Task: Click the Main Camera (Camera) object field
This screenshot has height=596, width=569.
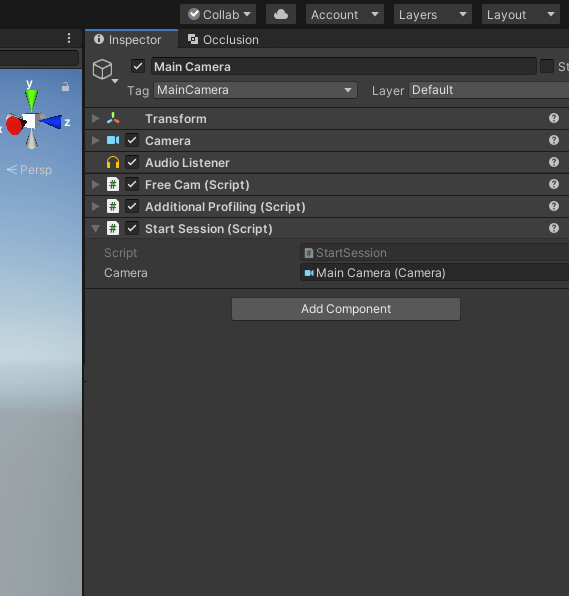Action: pyautogui.click(x=434, y=273)
